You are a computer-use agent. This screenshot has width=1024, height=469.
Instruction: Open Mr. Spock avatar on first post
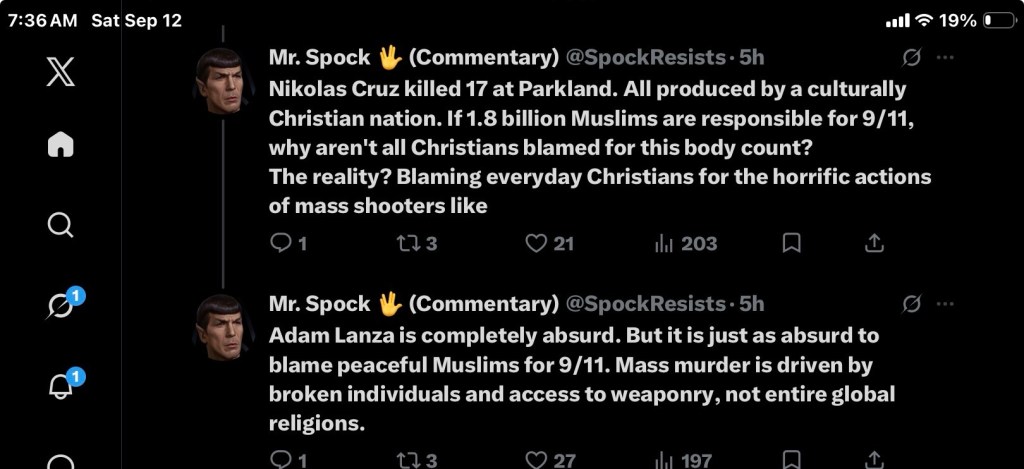[222, 80]
